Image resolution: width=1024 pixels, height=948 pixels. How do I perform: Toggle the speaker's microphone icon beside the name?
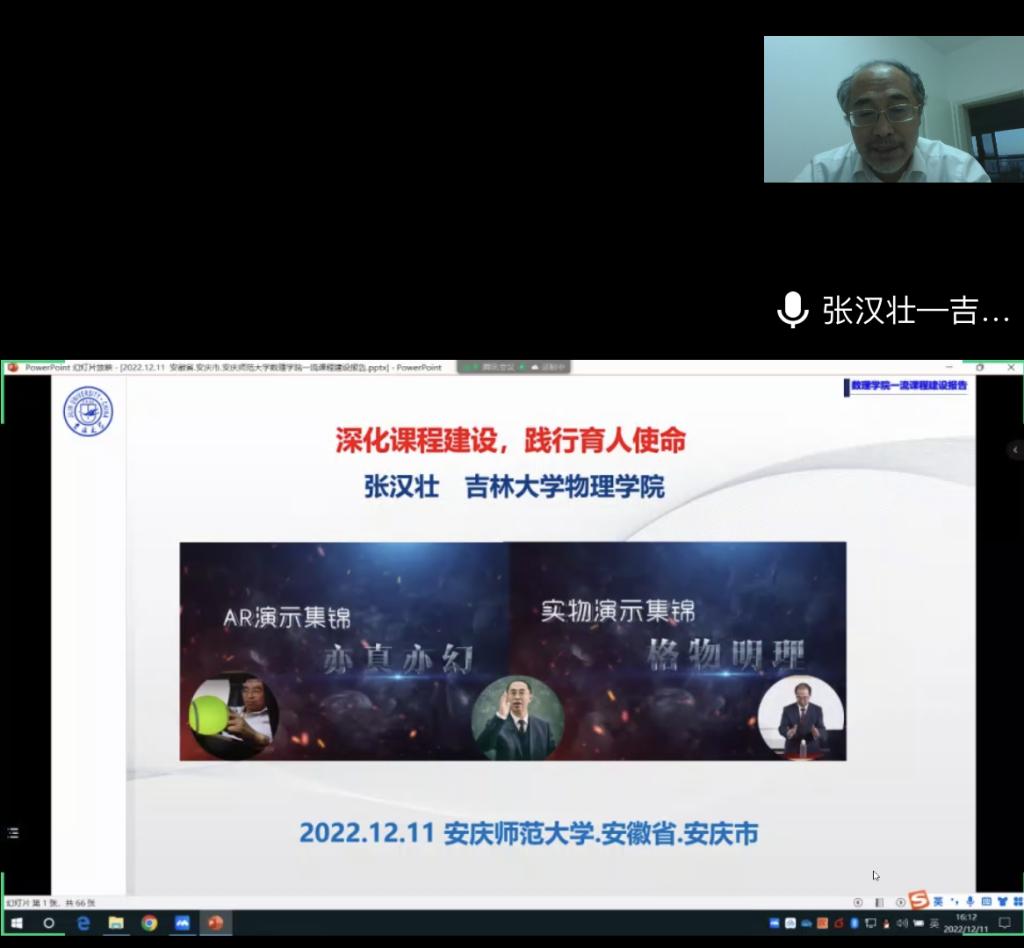(792, 310)
